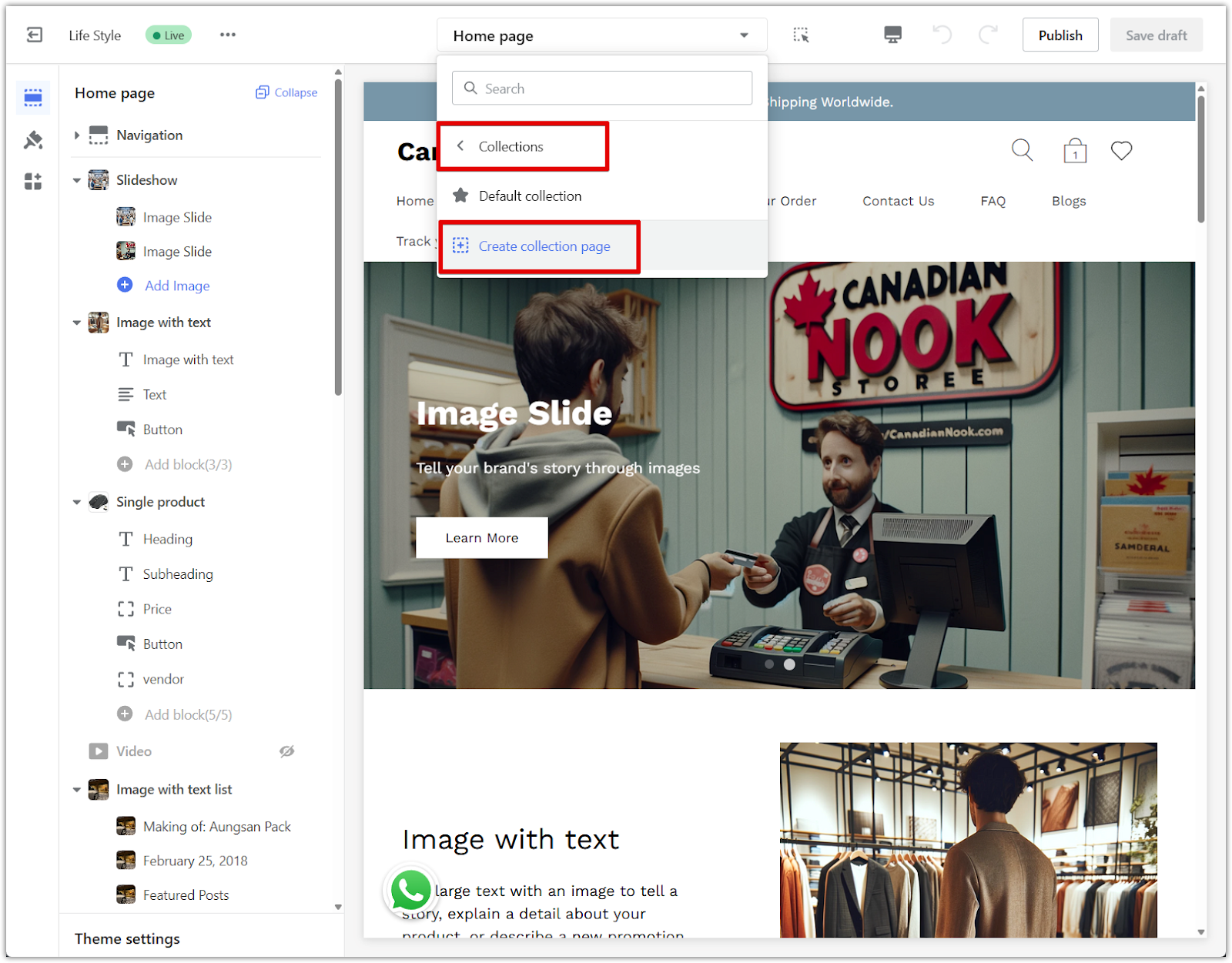1232x963 pixels.
Task: Click the Heading block T icon
Action: pyautogui.click(x=126, y=539)
